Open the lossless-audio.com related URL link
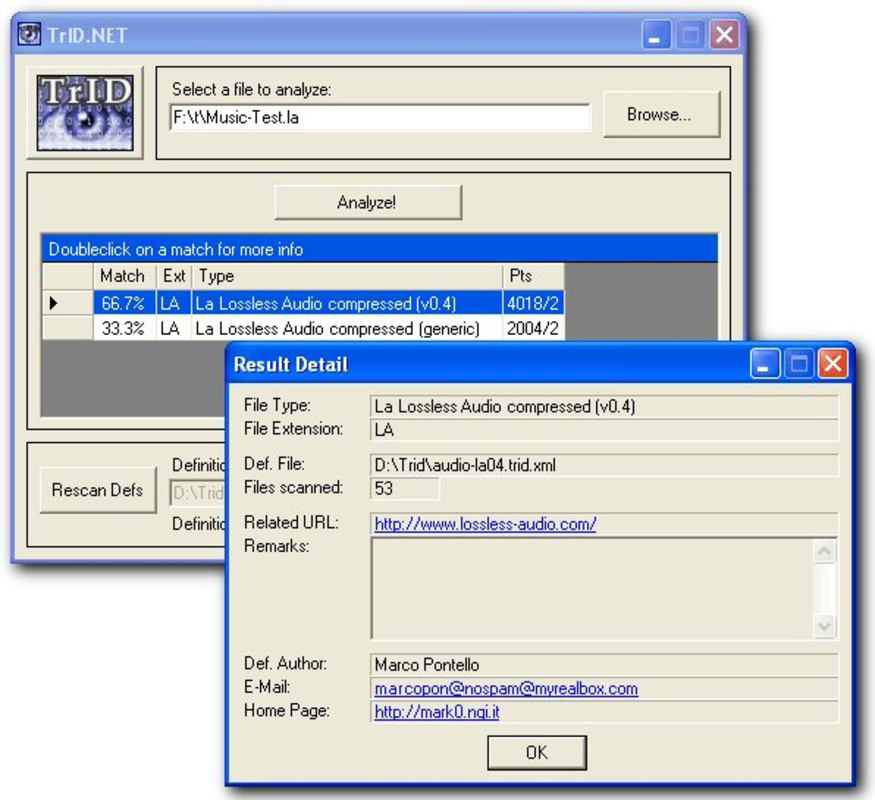 click(x=485, y=524)
